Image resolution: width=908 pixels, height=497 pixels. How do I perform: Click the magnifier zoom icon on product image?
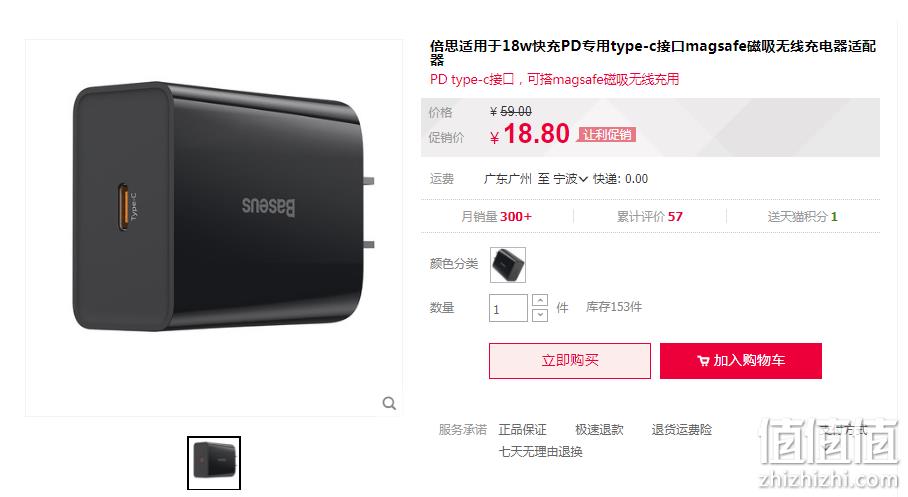[x=389, y=403]
